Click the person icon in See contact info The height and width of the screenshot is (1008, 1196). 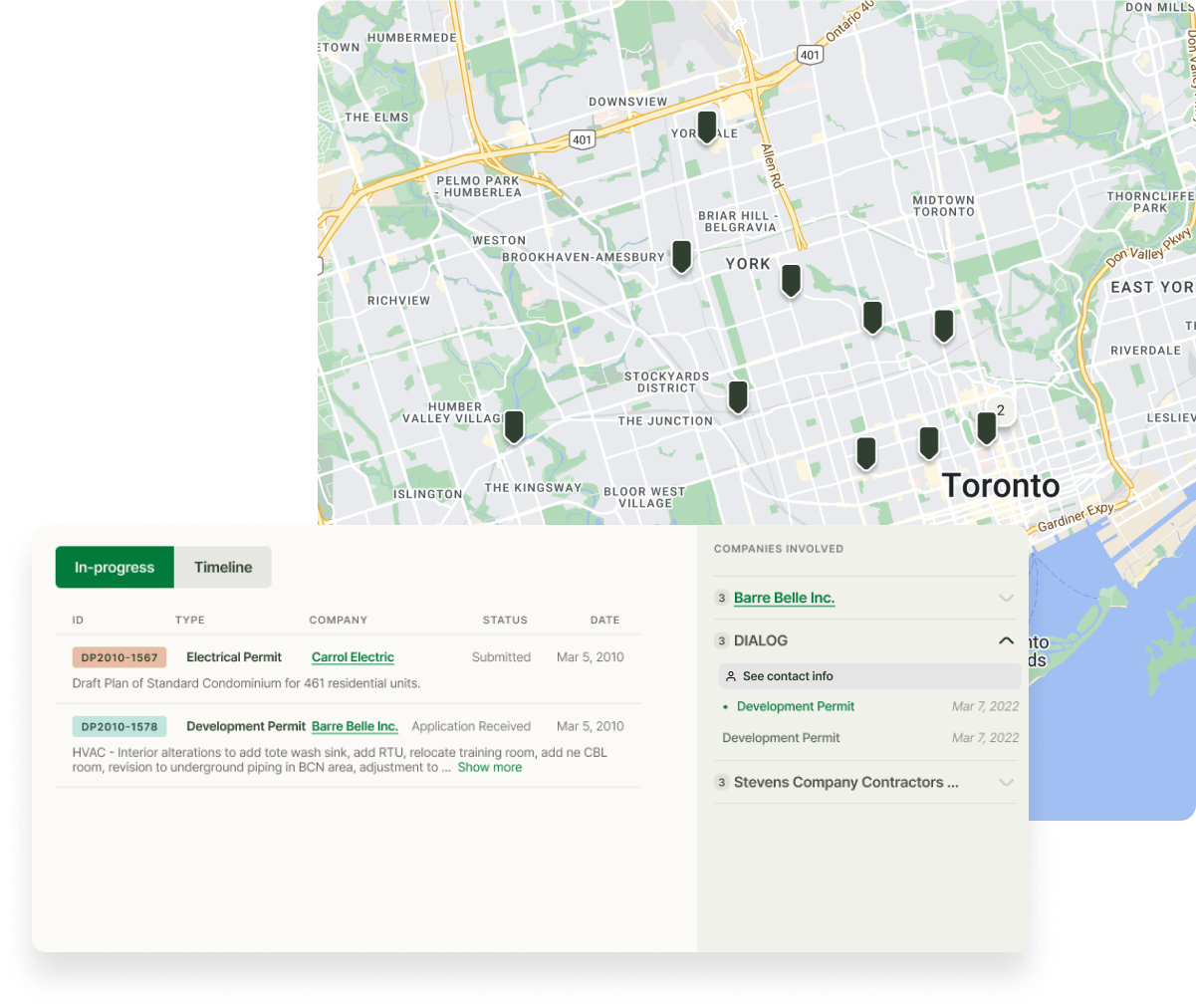click(731, 676)
